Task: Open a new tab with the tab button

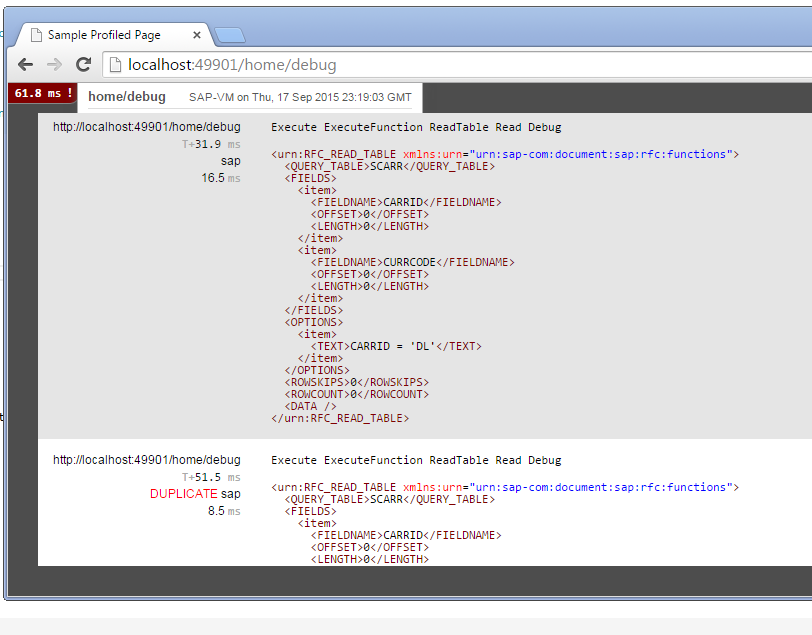Action: pos(230,35)
